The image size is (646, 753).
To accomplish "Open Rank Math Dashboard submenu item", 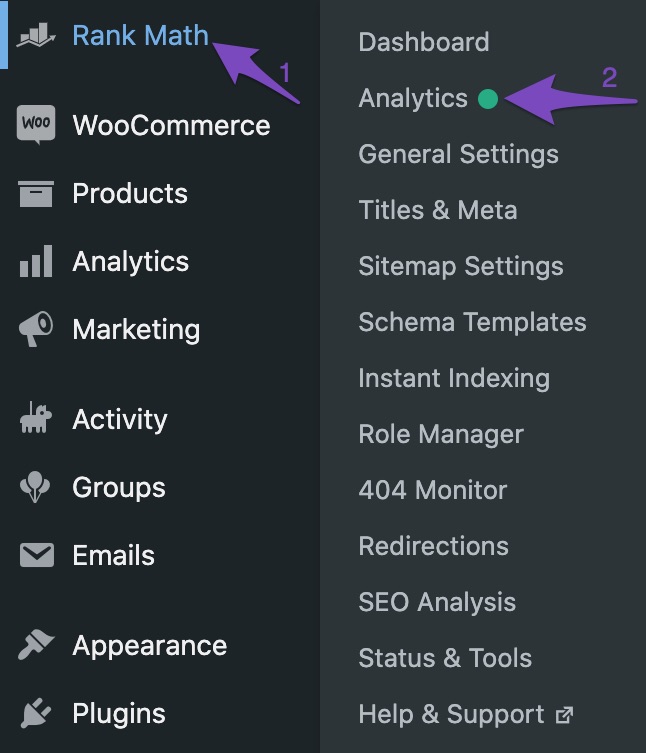I will click(424, 42).
